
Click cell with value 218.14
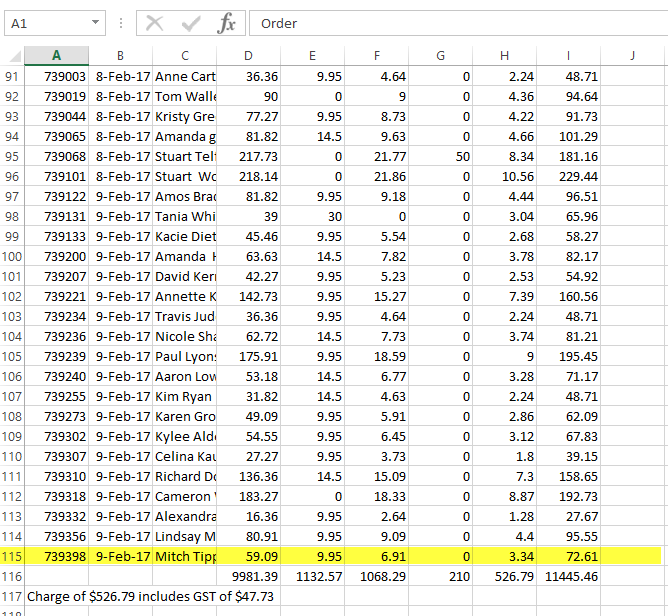248,177
